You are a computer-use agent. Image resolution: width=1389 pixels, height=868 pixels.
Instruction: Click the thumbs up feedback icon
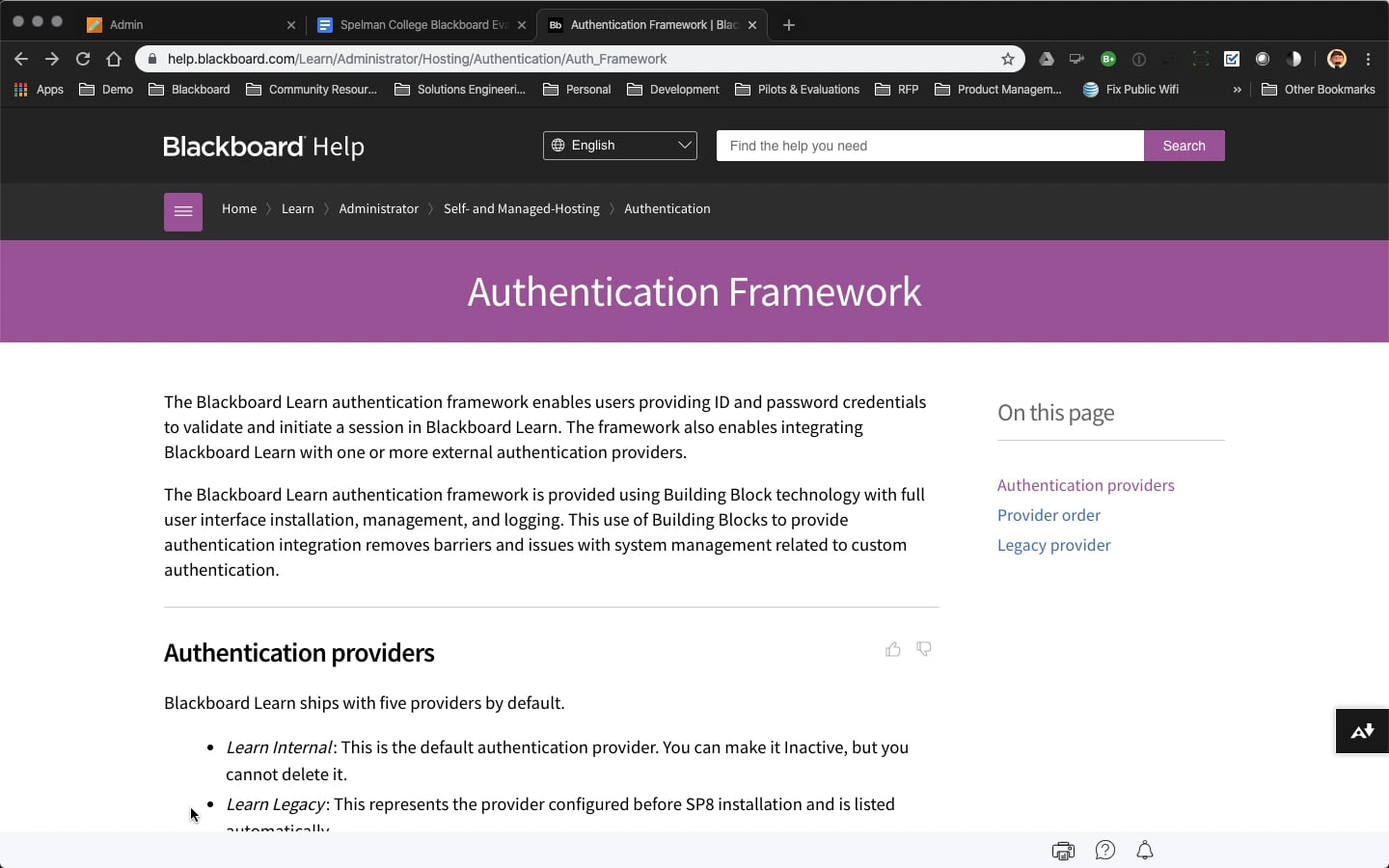point(893,649)
